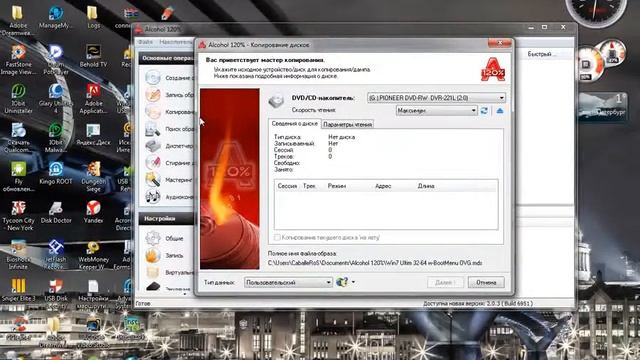Open the IObit Uninstaller desktop shortcut
Image resolution: width=640 pixels, height=360 pixels.
pos(18,99)
